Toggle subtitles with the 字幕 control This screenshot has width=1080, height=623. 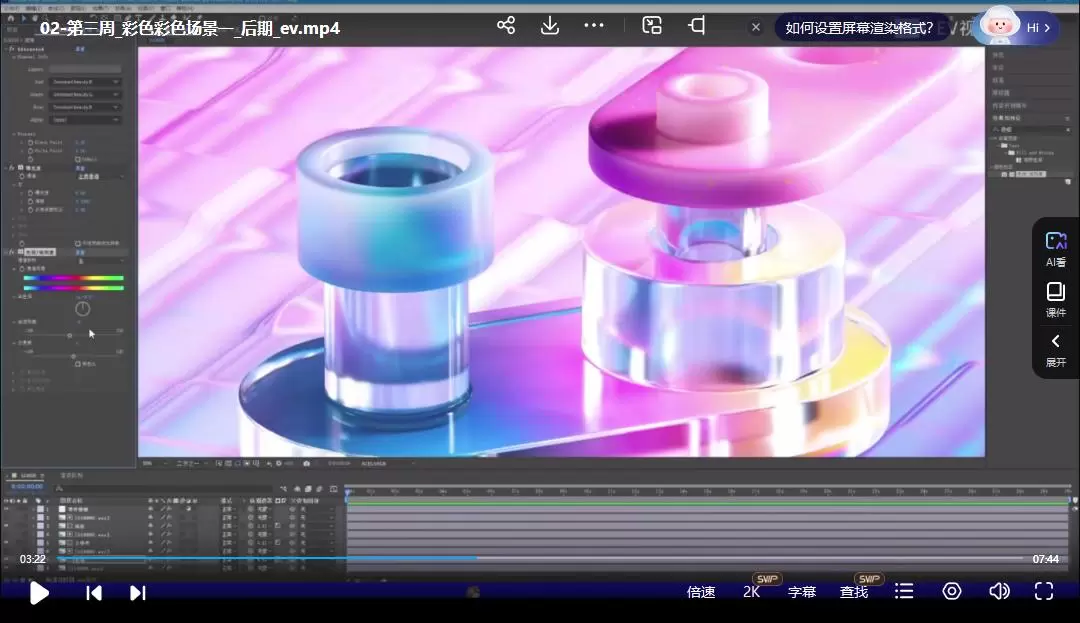(x=801, y=591)
